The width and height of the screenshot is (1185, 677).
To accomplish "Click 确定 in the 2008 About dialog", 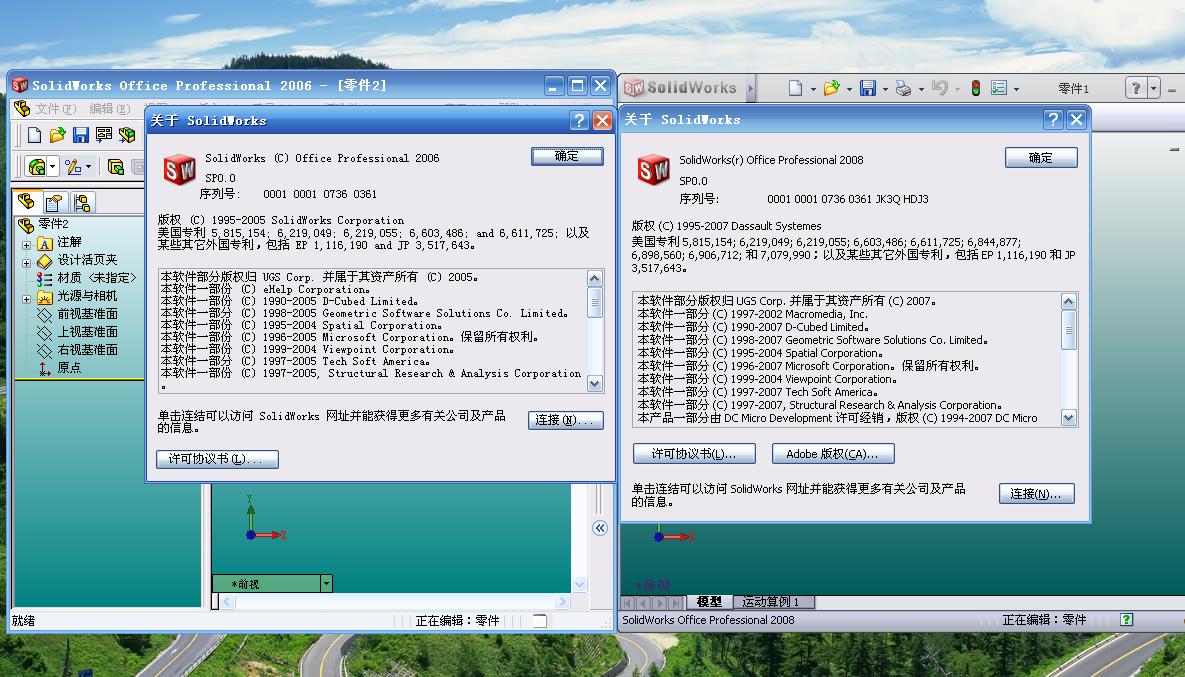I will pyautogui.click(x=1041, y=158).
